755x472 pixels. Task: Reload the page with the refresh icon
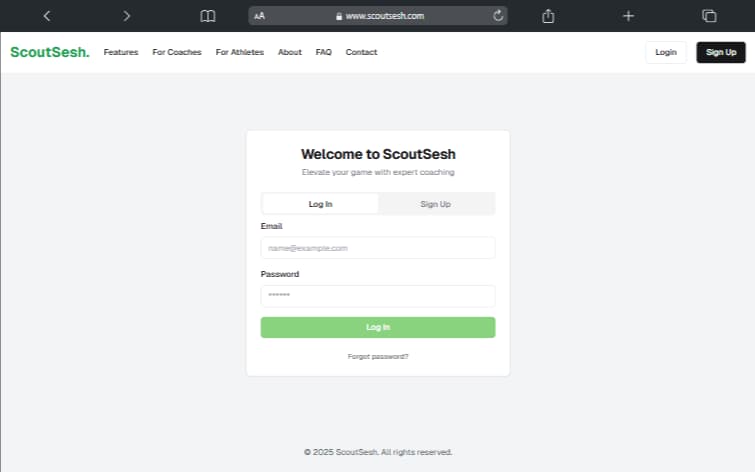tap(498, 16)
